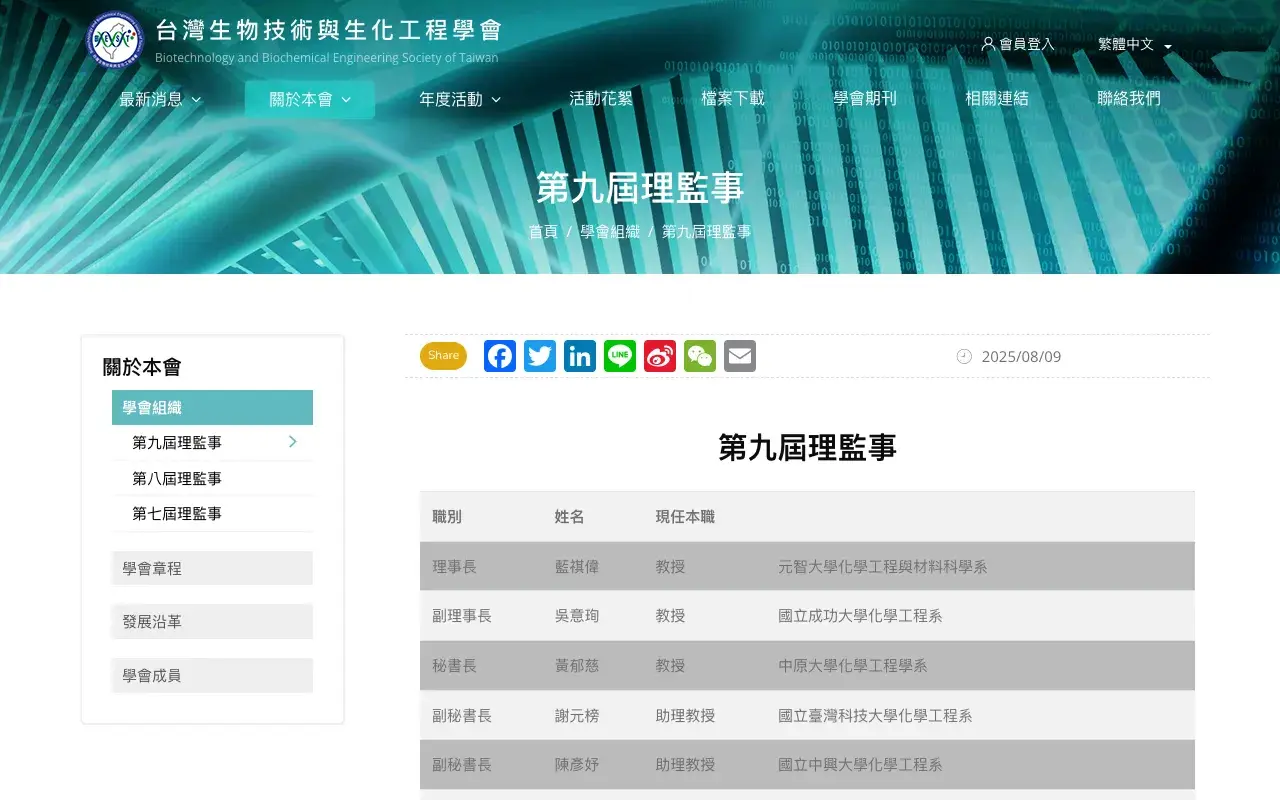Screen dimensions: 1280x800
Task: Click the date 2025/08/09
Action: [1021, 357]
